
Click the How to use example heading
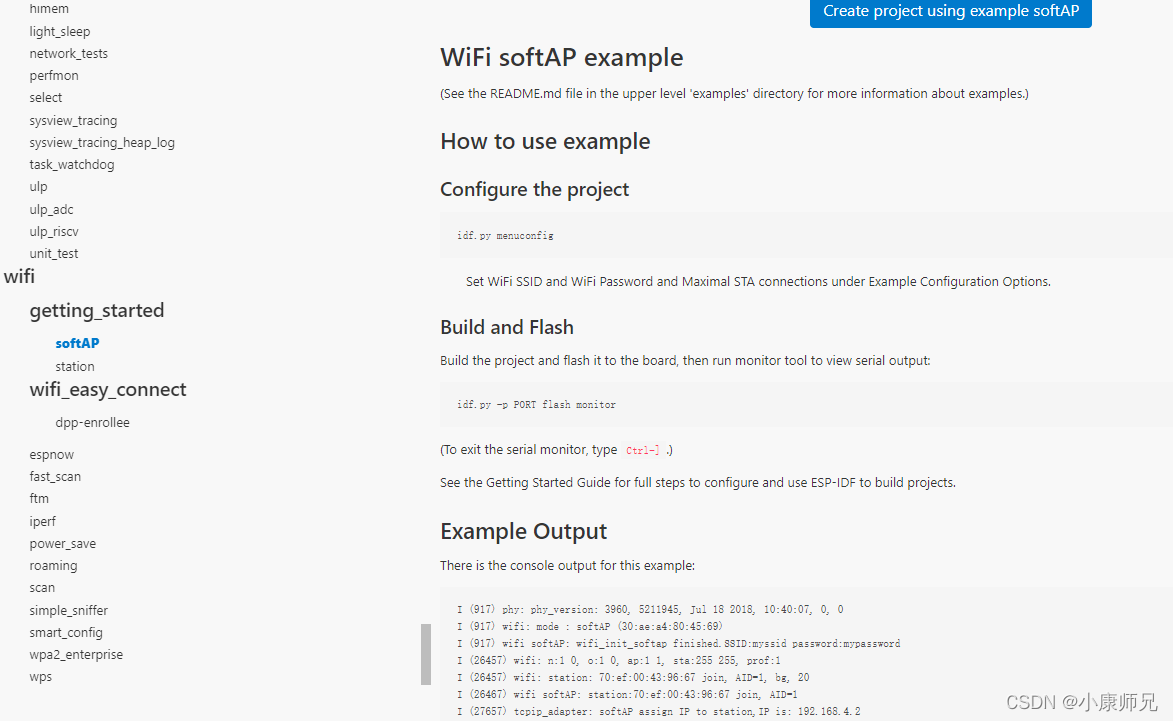point(545,141)
